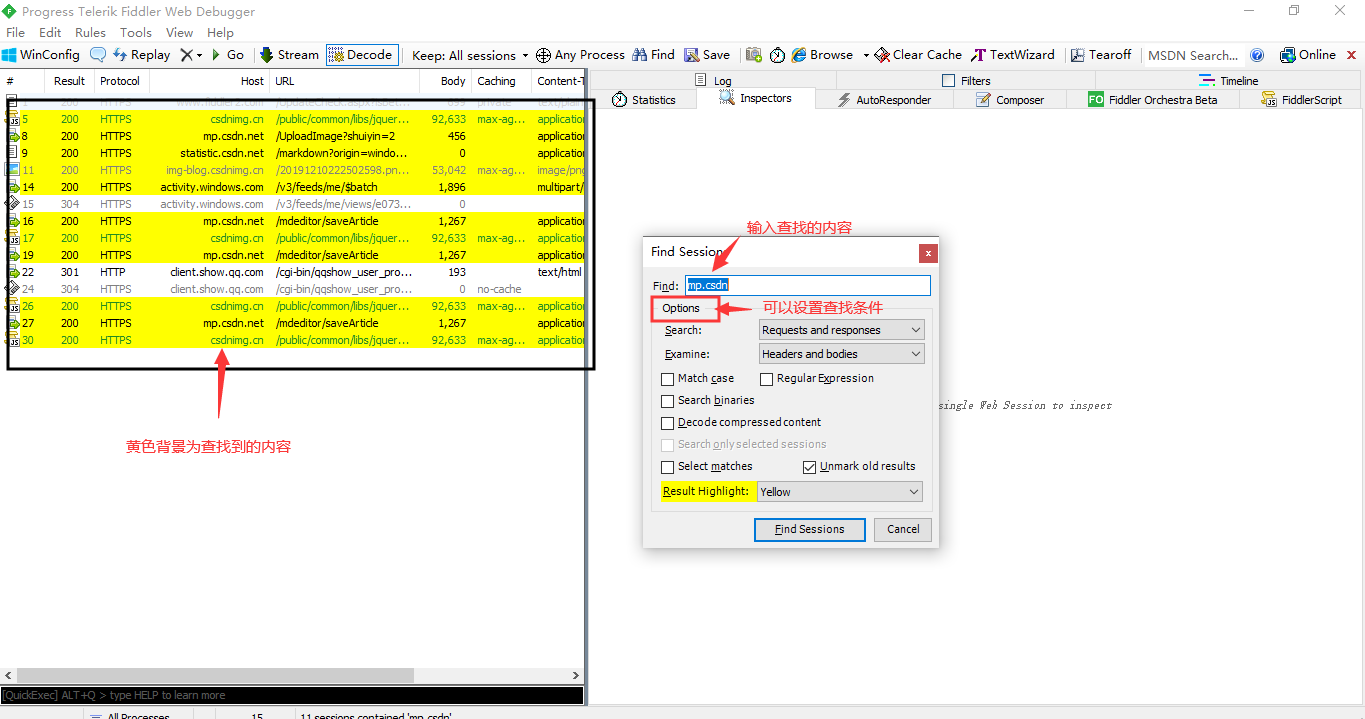Click the MSDN Search box
Image resolution: width=1365 pixels, height=719 pixels.
pos(1194,55)
